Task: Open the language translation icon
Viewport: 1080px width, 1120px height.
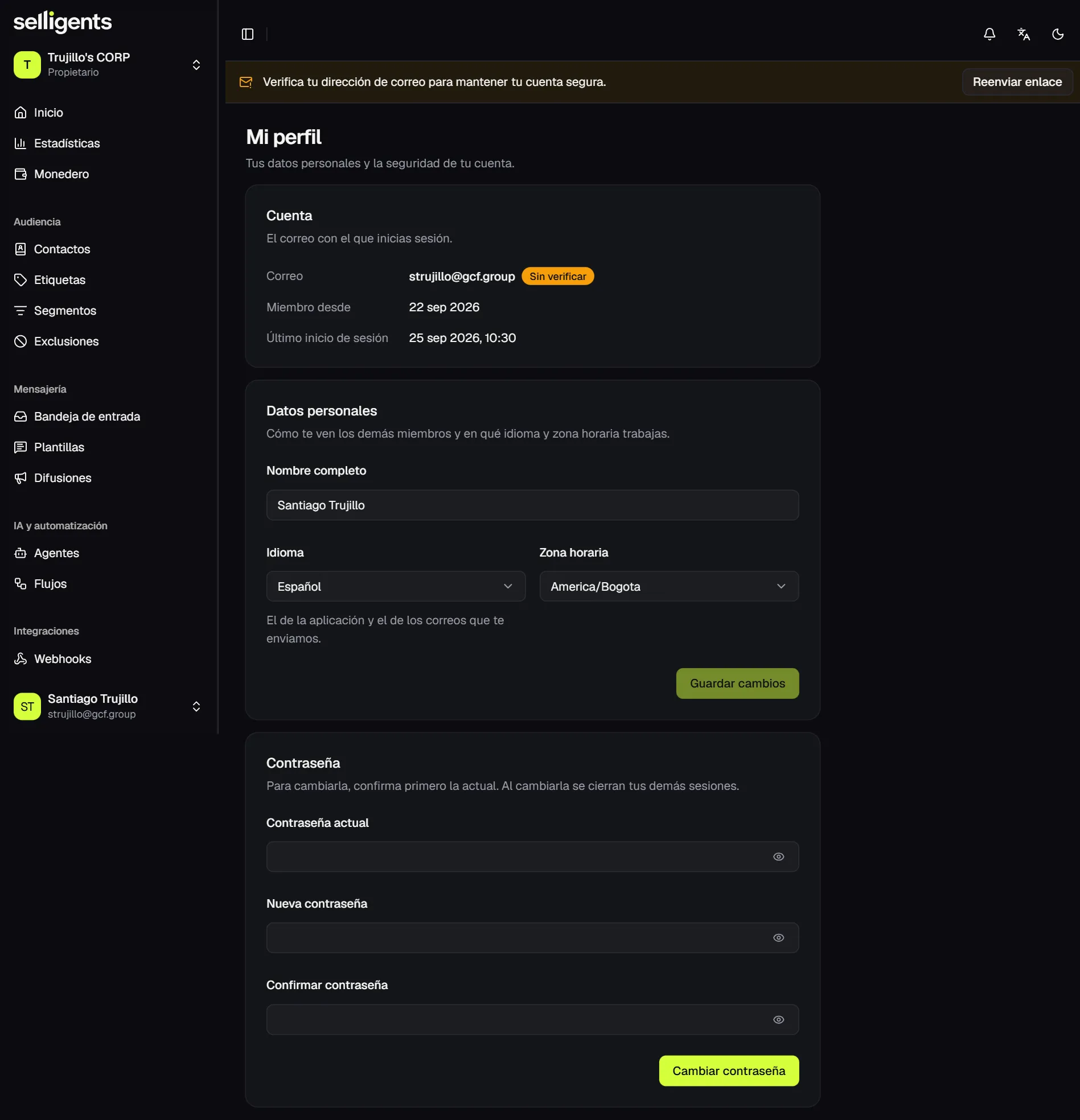Action: click(1024, 34)
